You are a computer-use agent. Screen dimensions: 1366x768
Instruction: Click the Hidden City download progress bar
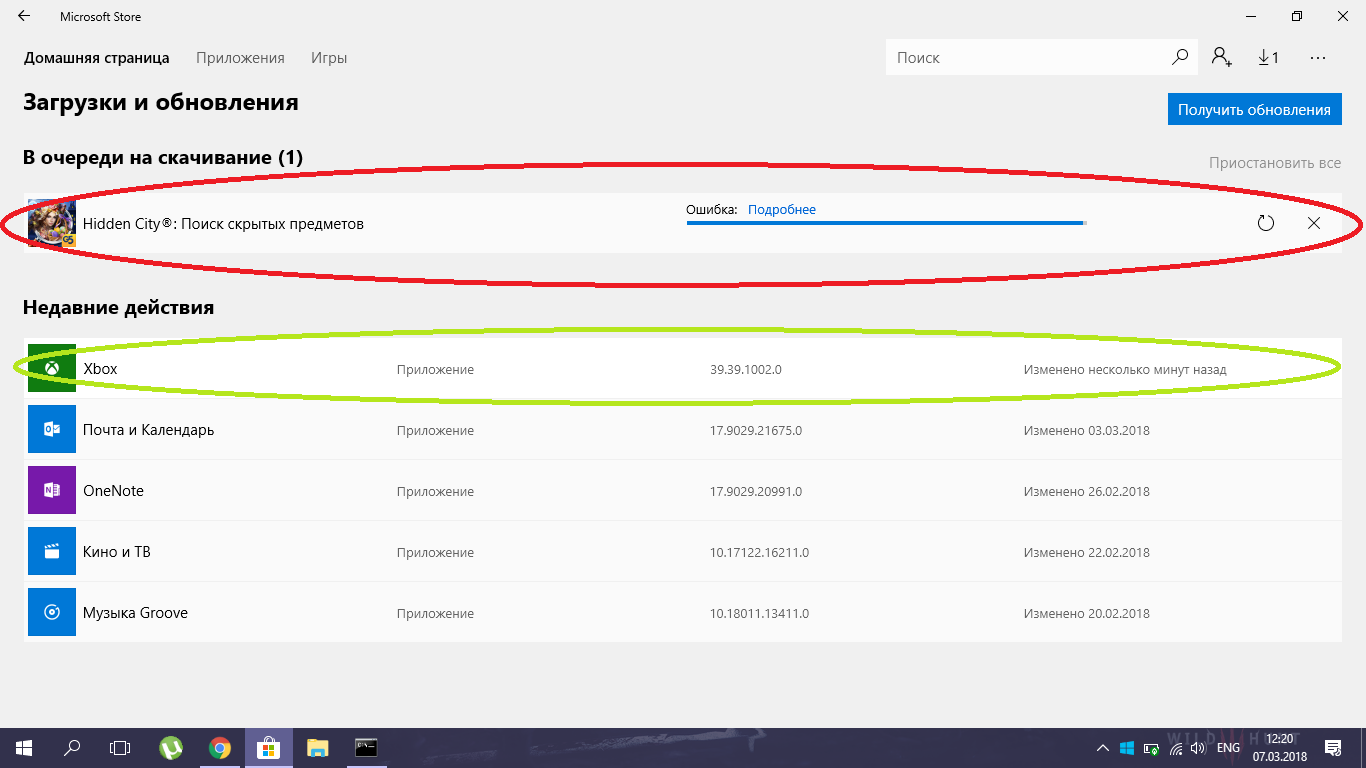[886, 223]
